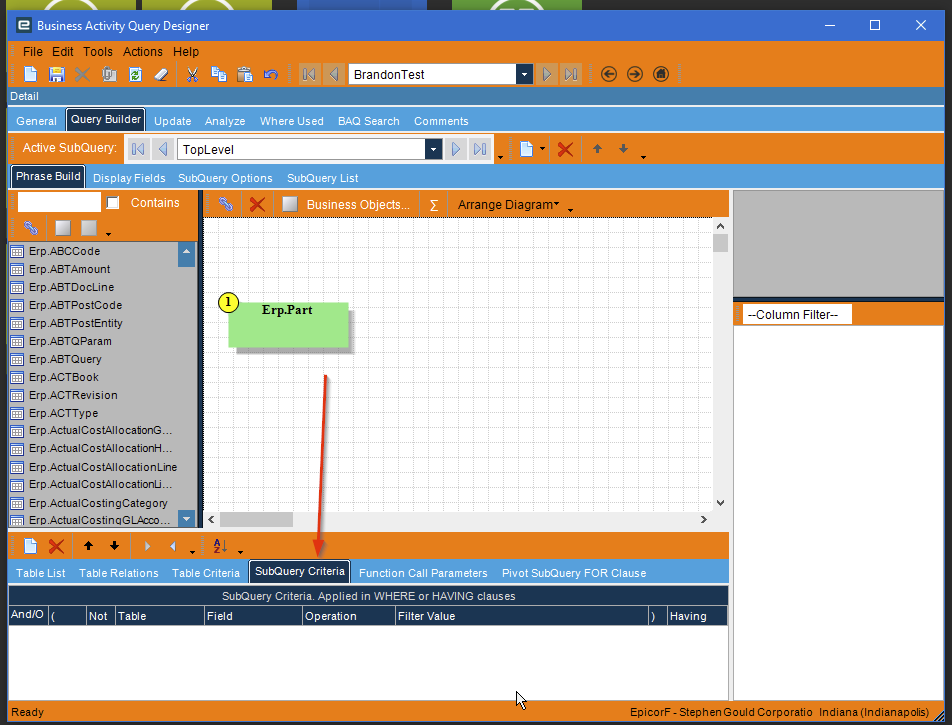Open the Table Relations tab
The height and width of the screenshot is (725, 952).
(118, 573)
